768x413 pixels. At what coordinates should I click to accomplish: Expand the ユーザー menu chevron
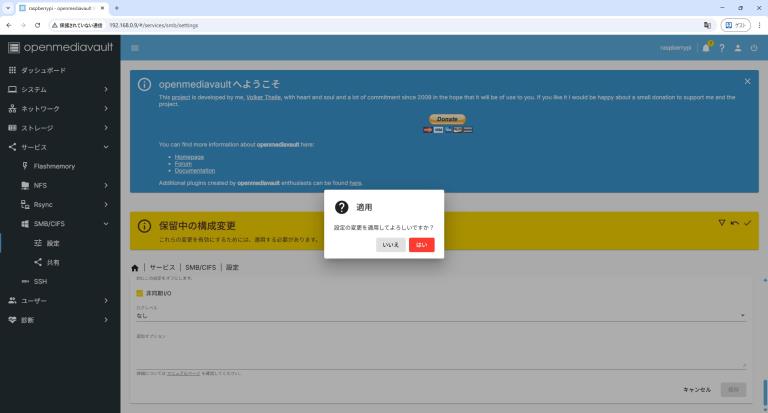click(x=106, y=300)
